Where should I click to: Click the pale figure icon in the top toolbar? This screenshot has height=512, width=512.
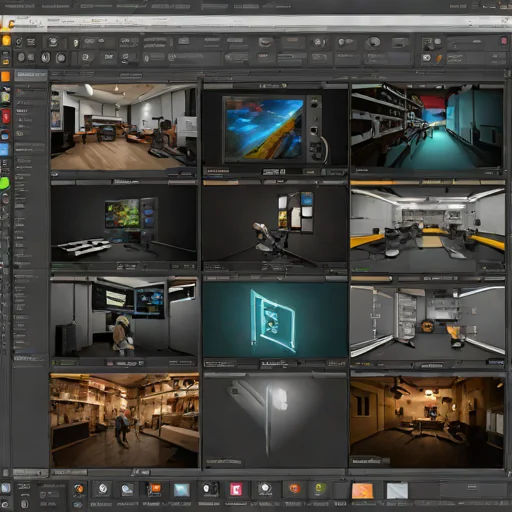(x=76, y=43)
